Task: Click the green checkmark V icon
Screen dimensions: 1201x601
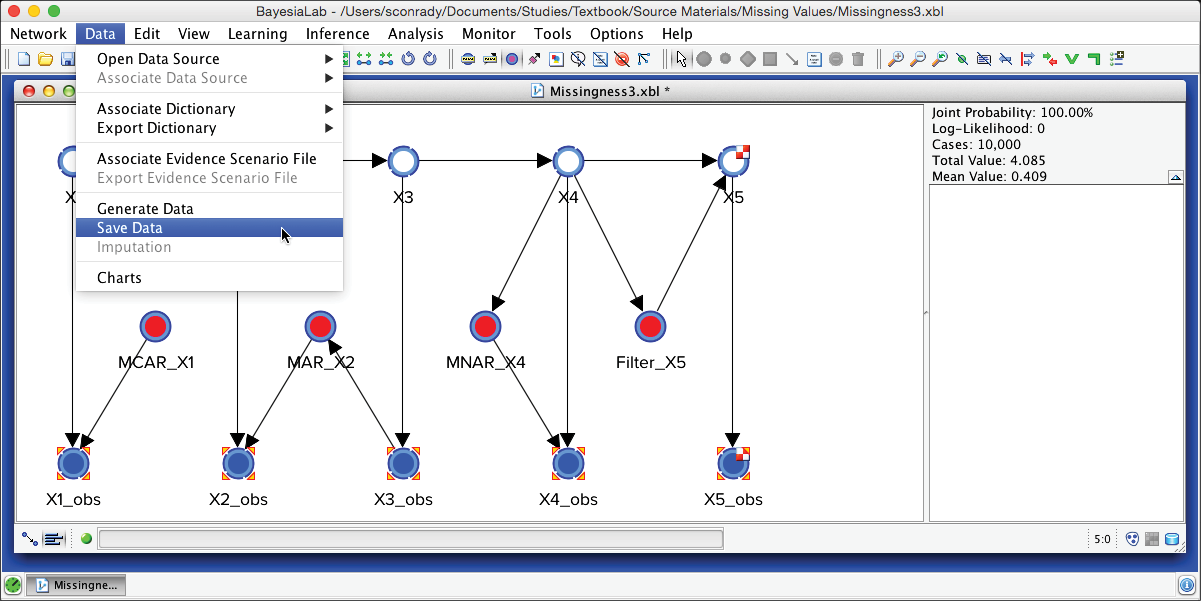Action: 1071,59
